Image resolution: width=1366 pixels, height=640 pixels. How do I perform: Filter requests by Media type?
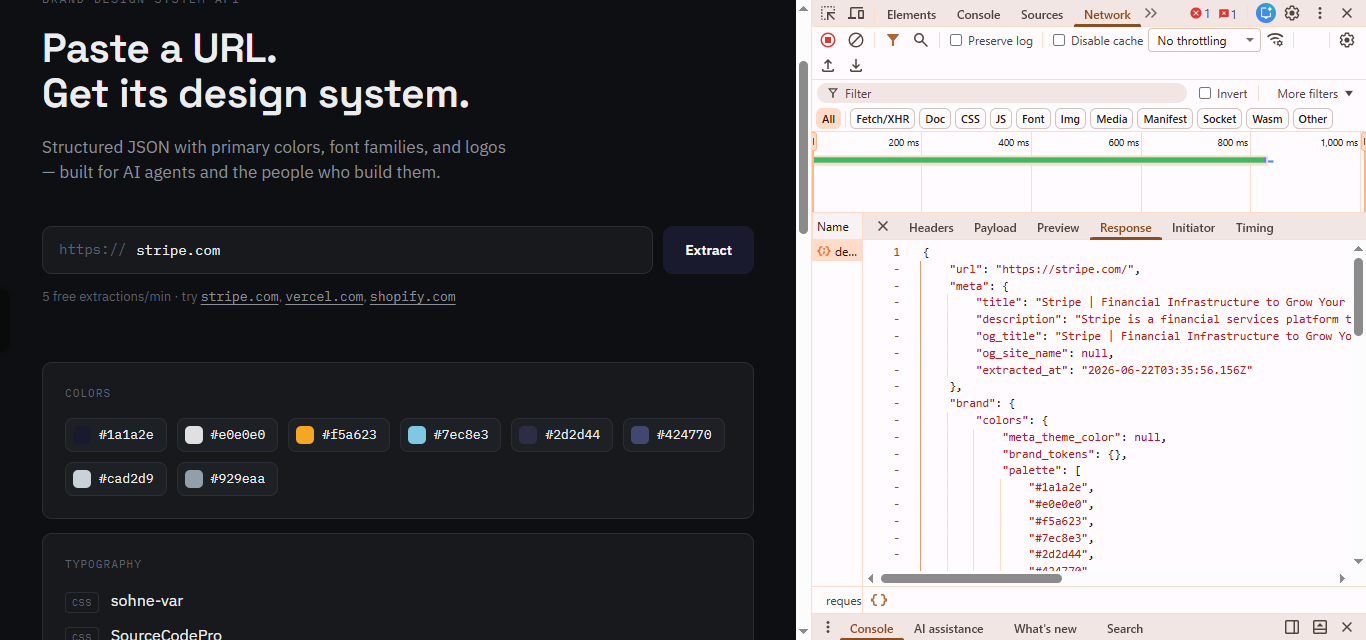coord(1112,119)
